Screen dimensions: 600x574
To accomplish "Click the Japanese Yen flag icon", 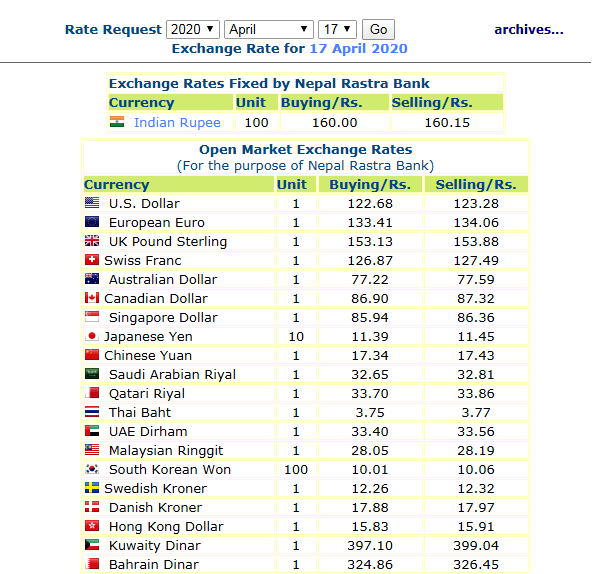I will click(92, 336).
